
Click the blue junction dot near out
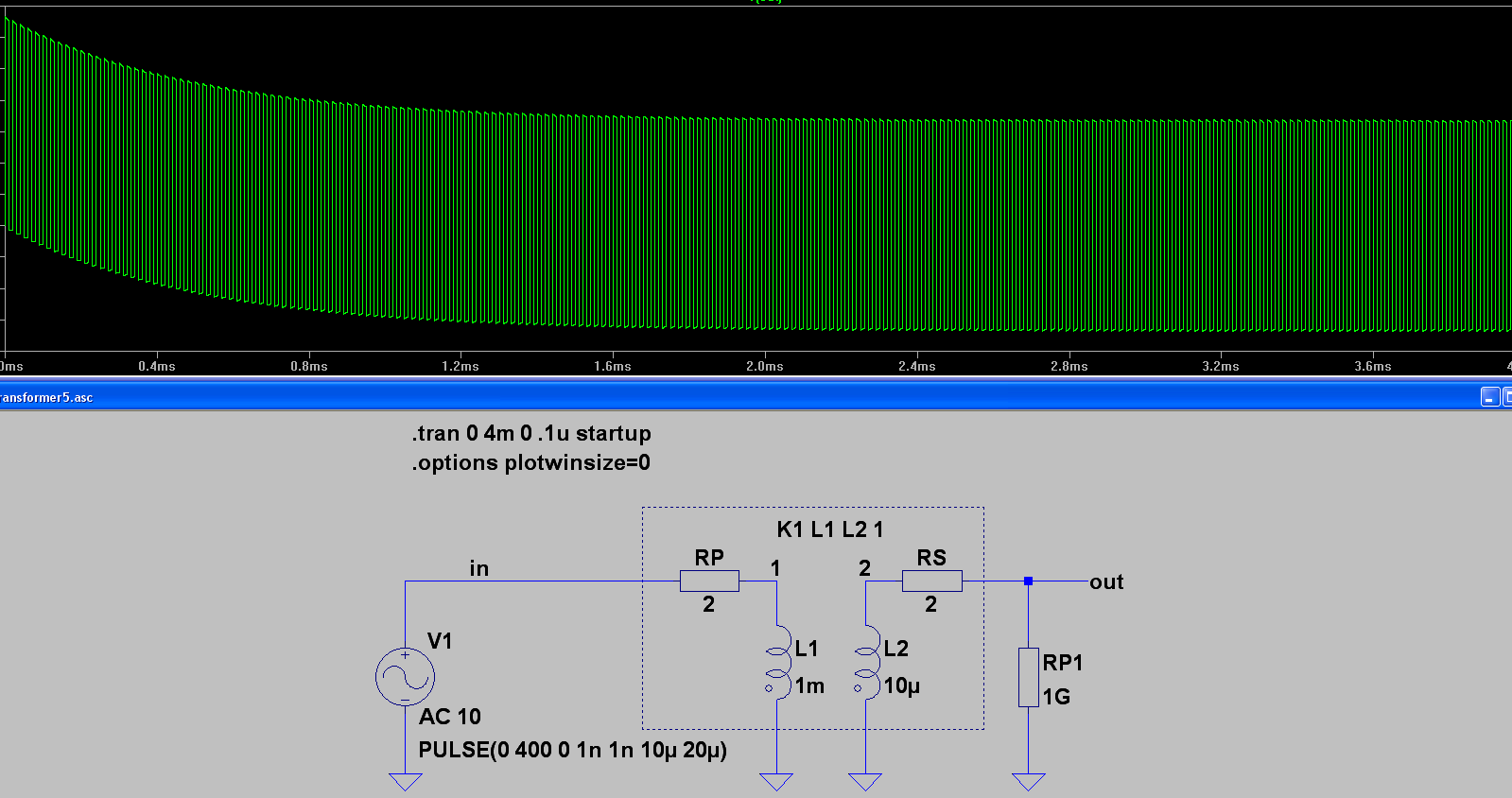[1029, 581]
